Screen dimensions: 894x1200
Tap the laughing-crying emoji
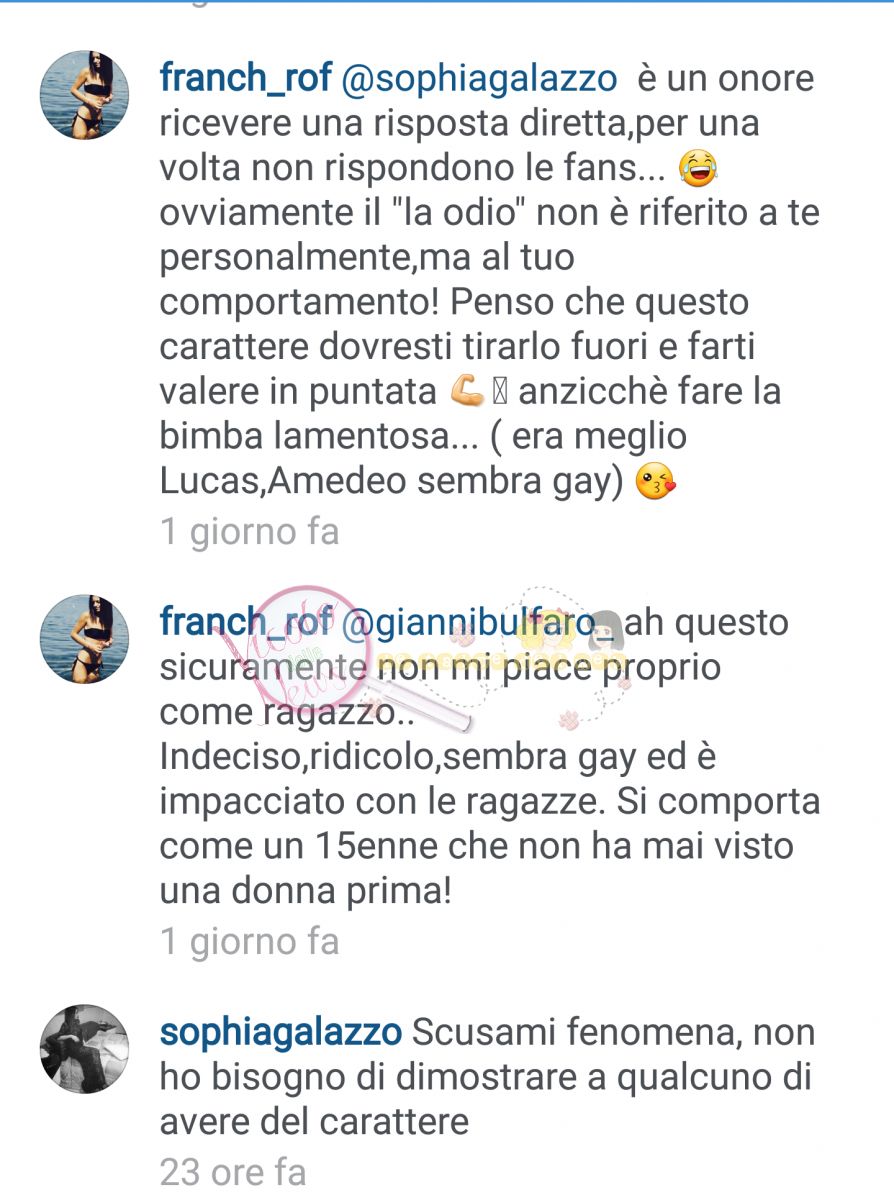tap(699, 169)
